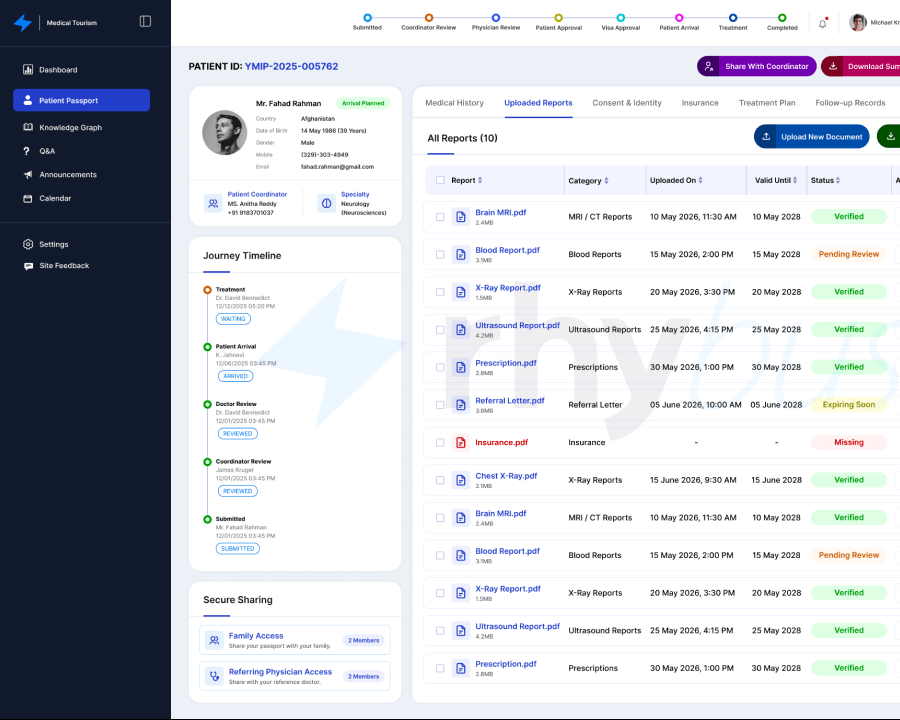Open the Chest X-Ray.pdf link

pyautogui.click(x=506, y=475)
